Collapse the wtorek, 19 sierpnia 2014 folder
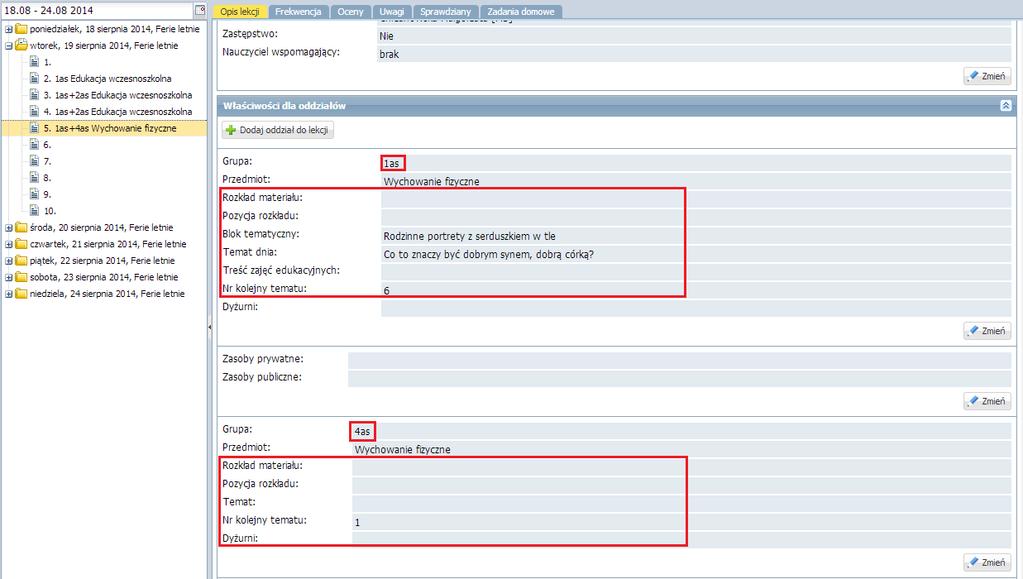1023x579 pixels. [x=8, y=46]
